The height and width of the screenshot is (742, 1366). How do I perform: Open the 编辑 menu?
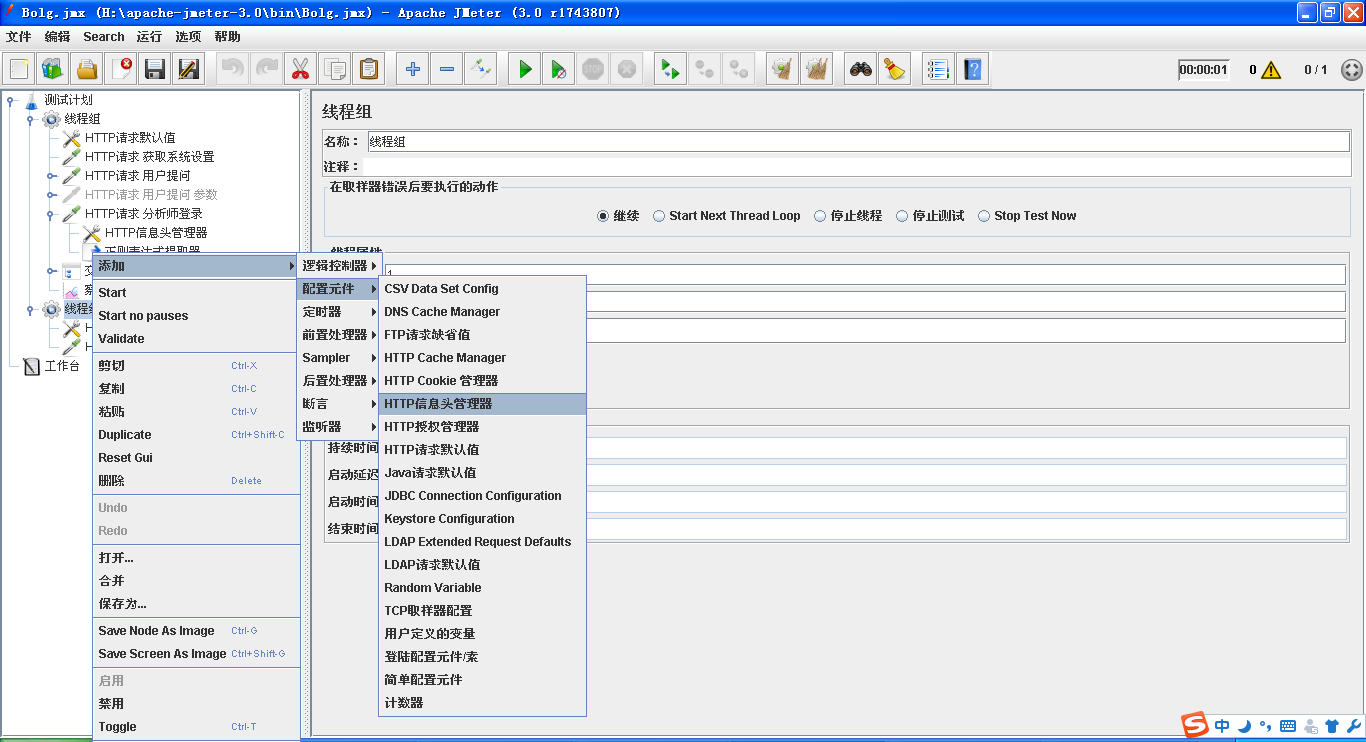click(x=57, y=37)
